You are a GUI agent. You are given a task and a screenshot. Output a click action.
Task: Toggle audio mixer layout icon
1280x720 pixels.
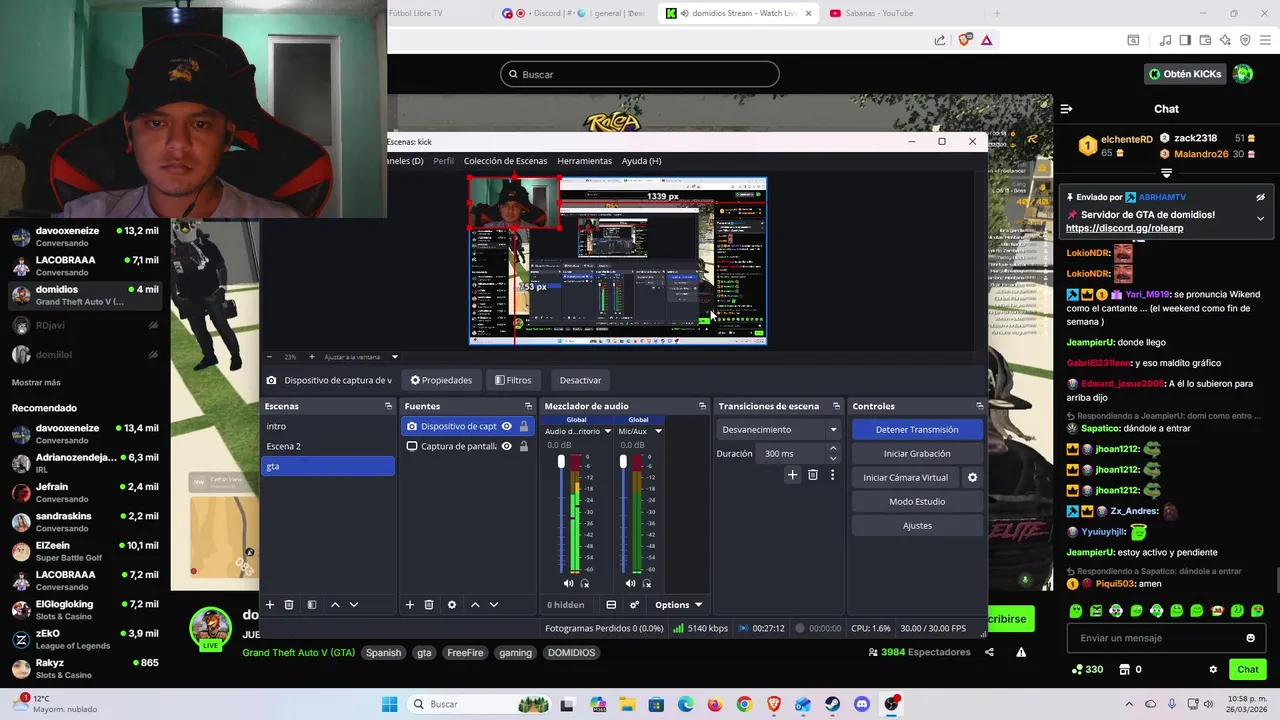pyautogui.click(x=611, y=605)
